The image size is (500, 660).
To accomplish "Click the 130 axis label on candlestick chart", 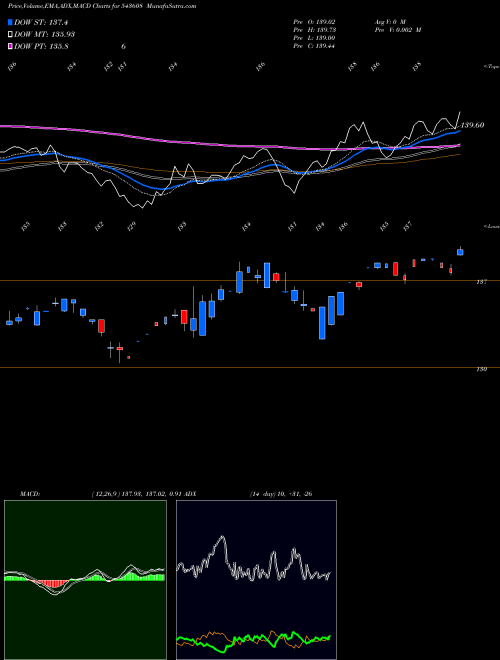I will pyautogui.click(x=482, y=369).
